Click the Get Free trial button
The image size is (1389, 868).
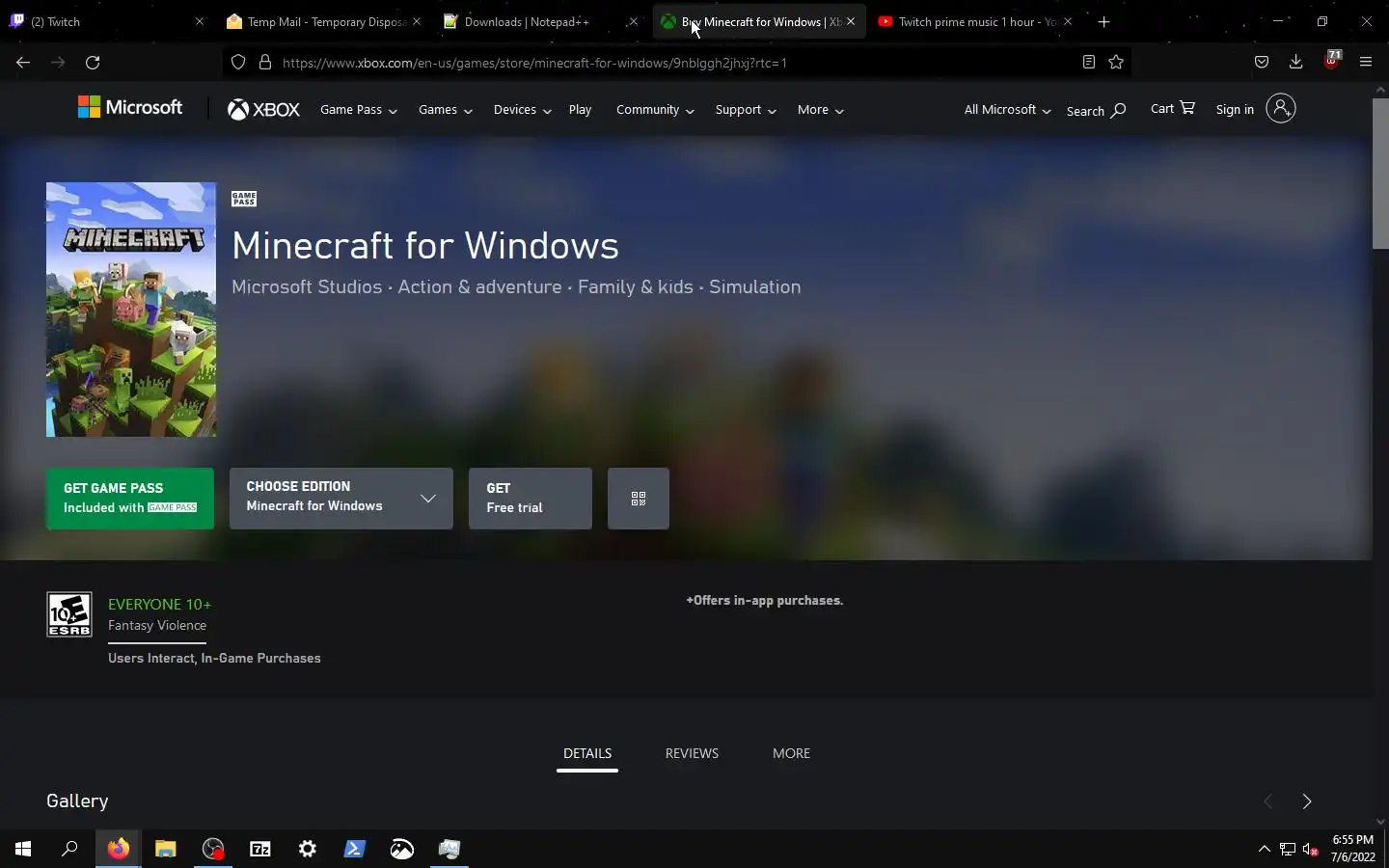point(531,499)
